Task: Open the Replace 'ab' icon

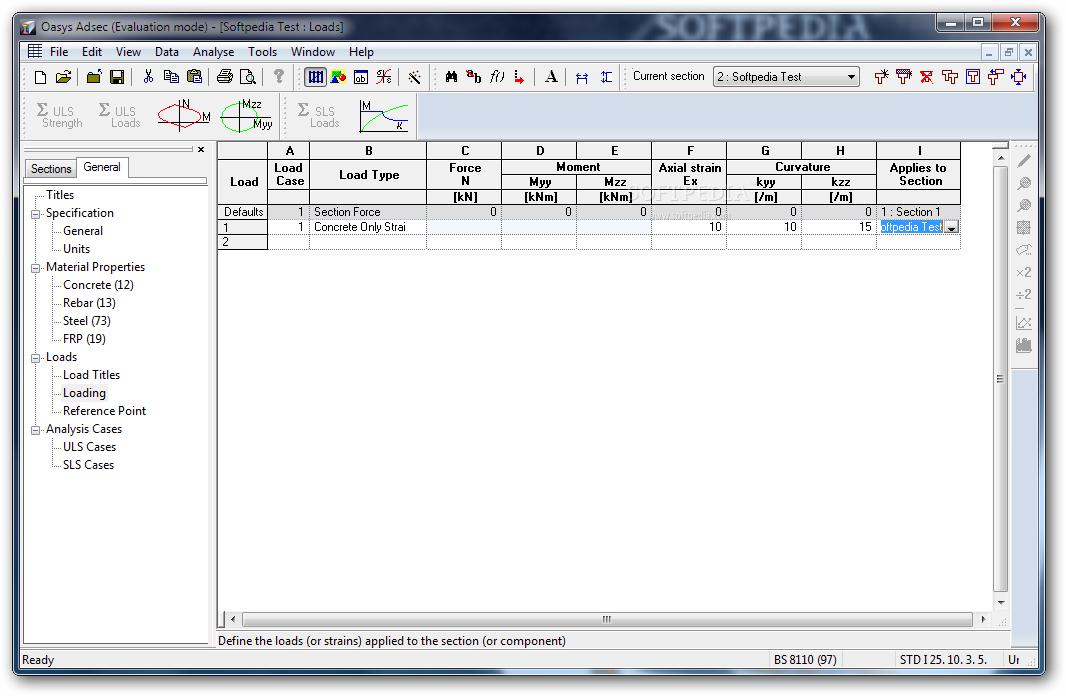Action: pos(474,77)
